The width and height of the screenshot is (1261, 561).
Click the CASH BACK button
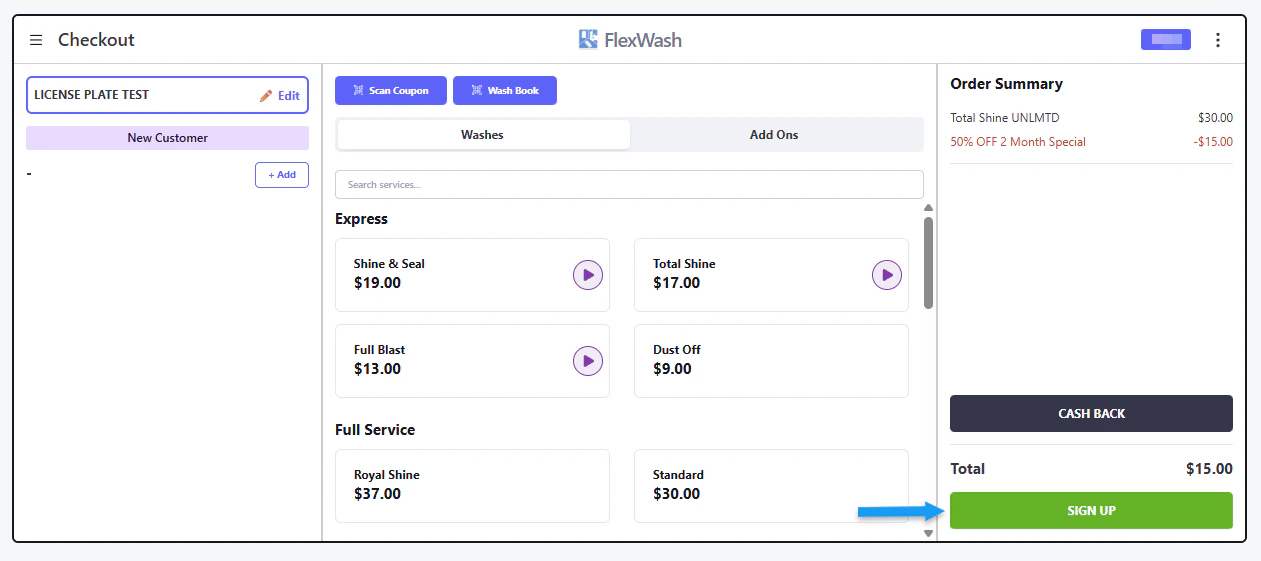1091,413
